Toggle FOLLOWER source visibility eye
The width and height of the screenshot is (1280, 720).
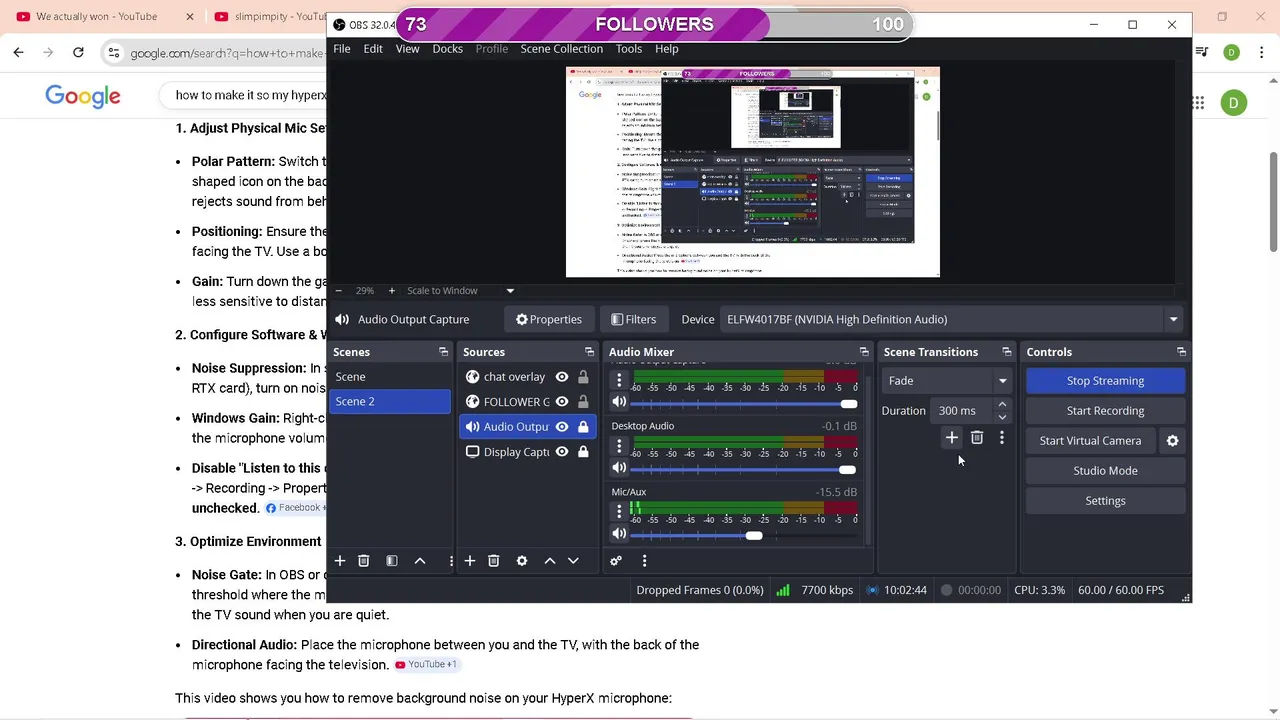[562, 402]
